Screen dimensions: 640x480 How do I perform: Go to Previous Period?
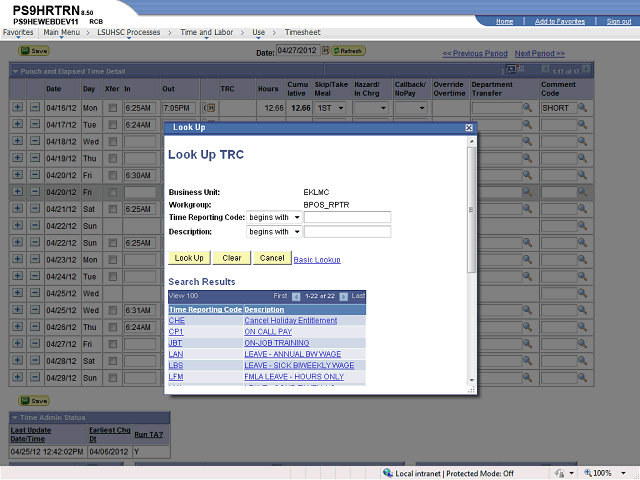(x=475, y=53)
